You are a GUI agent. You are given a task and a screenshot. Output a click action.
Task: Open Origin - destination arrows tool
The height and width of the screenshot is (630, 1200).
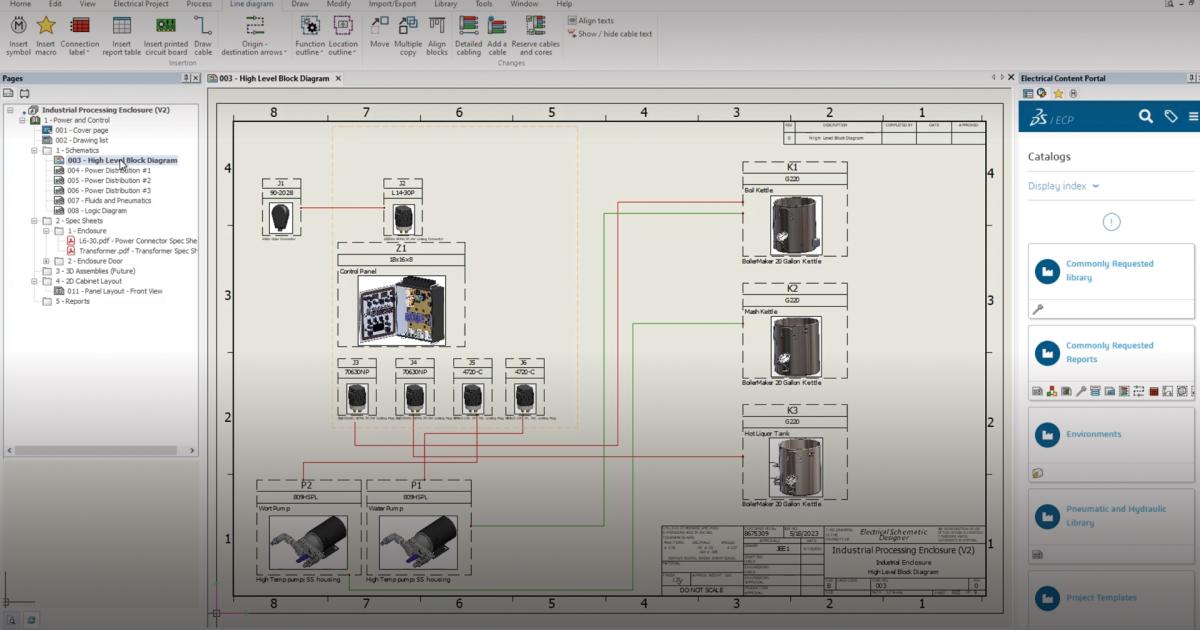254,35
